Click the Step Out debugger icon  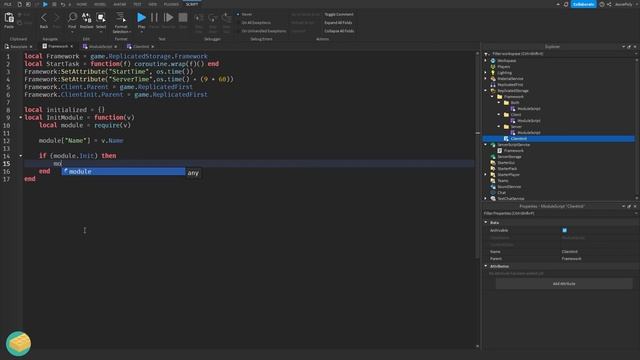(227, 18)
